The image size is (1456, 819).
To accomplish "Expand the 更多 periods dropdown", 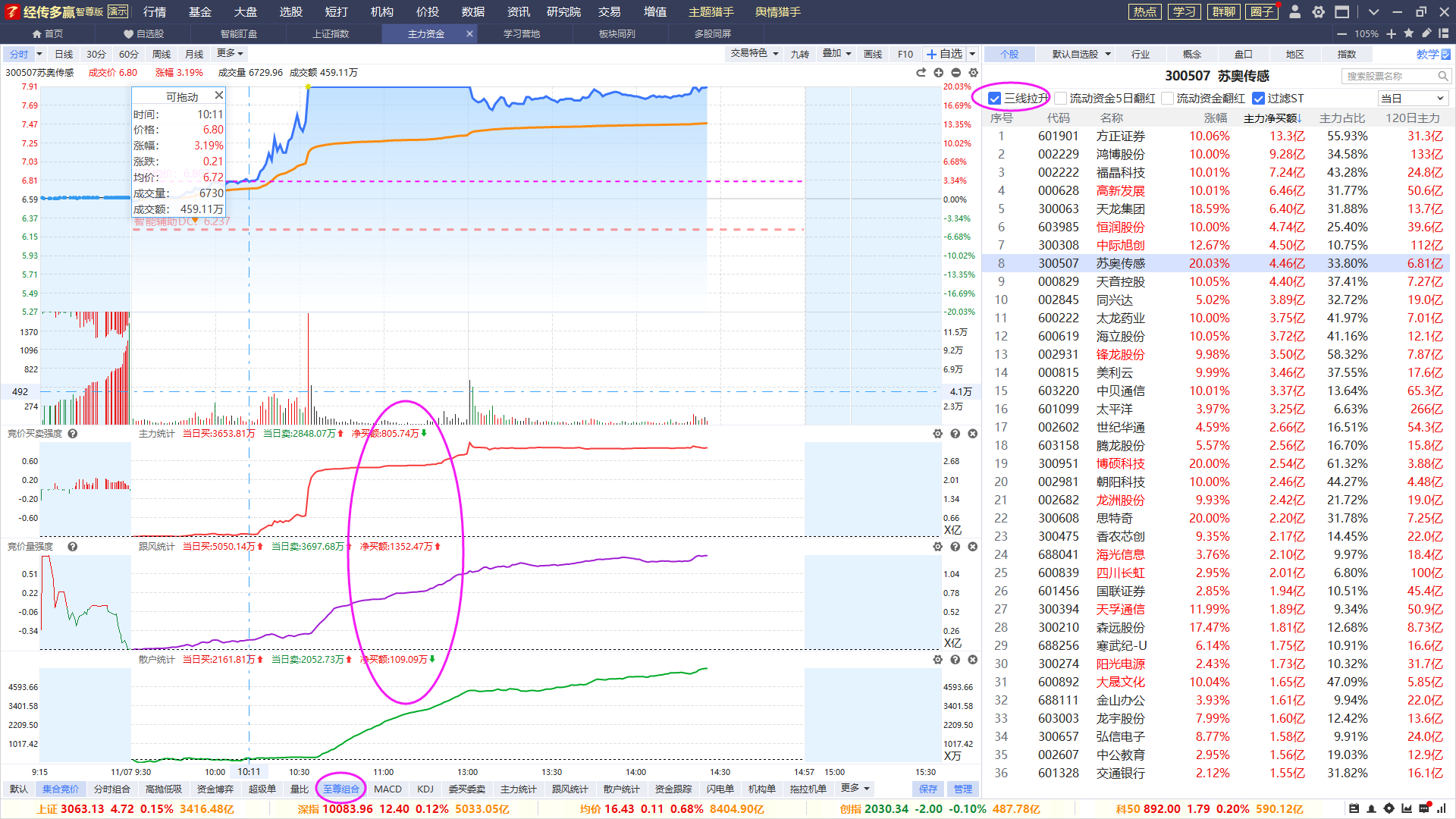I will [x=230, y=54].
